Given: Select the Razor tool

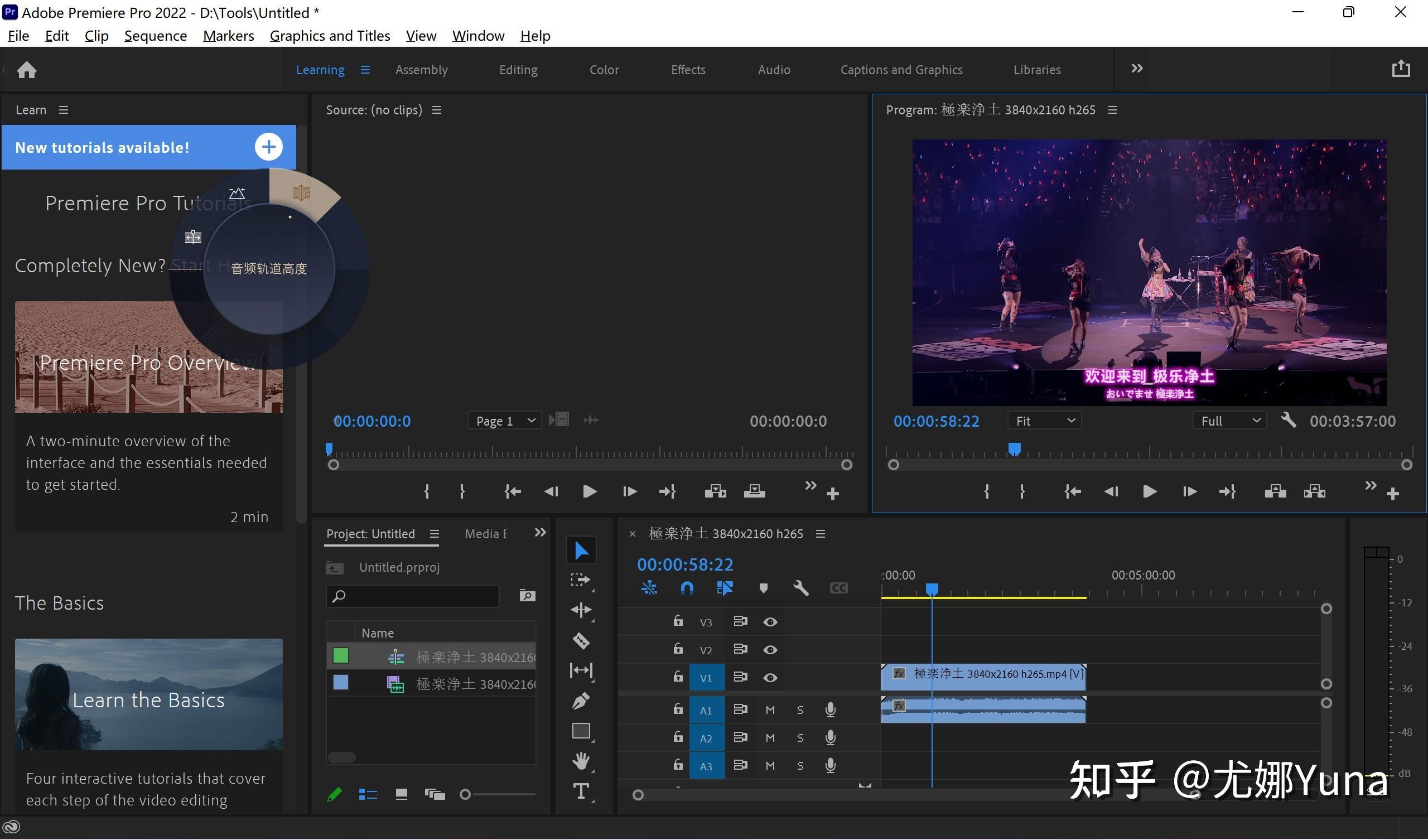Looking at the screenshot, I should [581, 640].
